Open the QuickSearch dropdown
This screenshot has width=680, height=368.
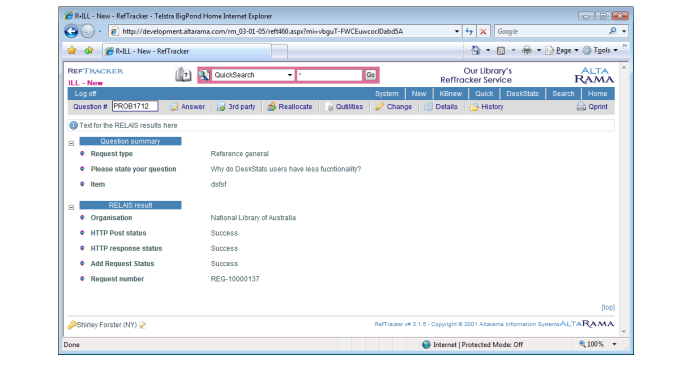coord(290,75)
